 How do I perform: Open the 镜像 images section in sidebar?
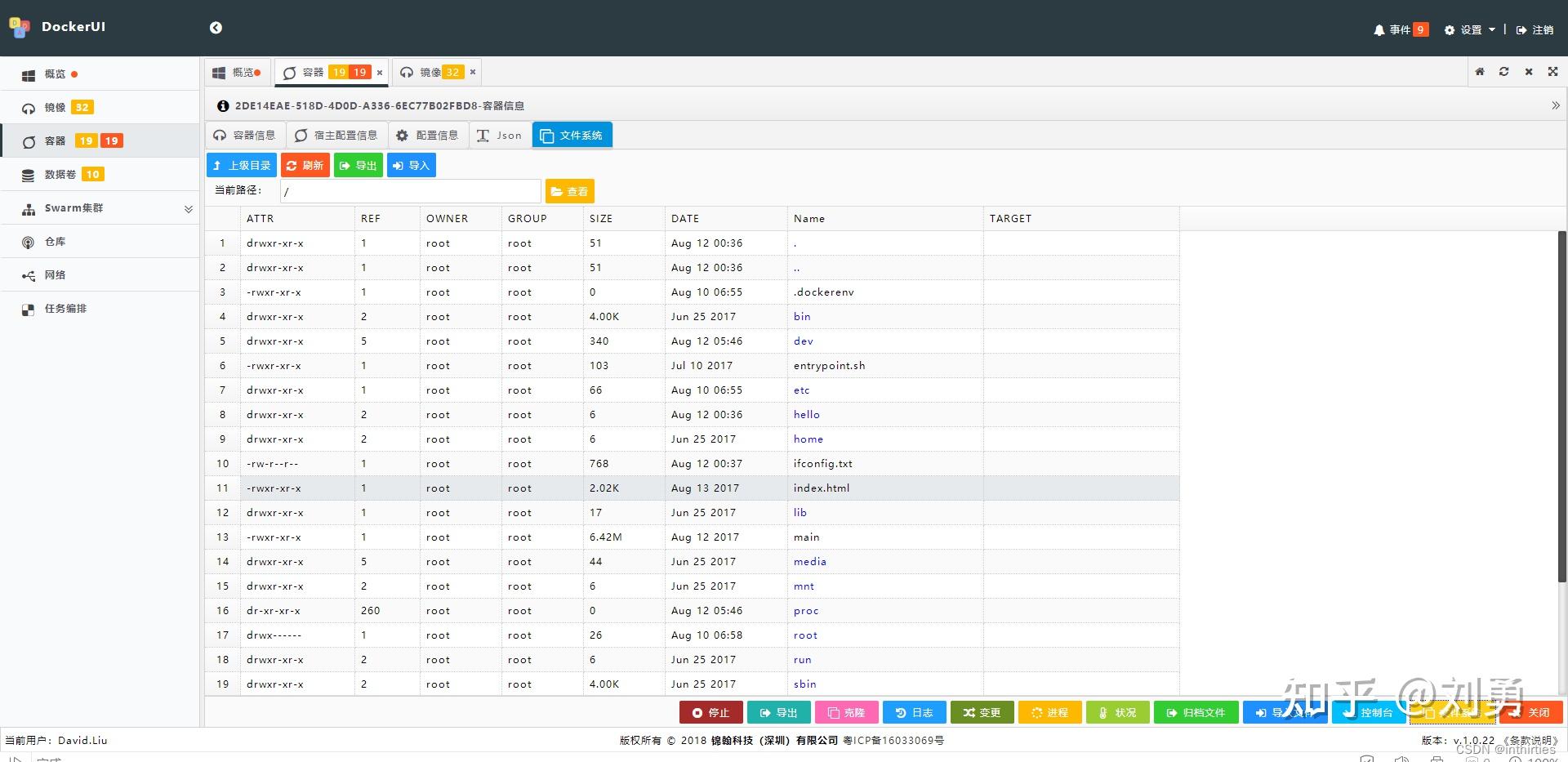(55, 106)
